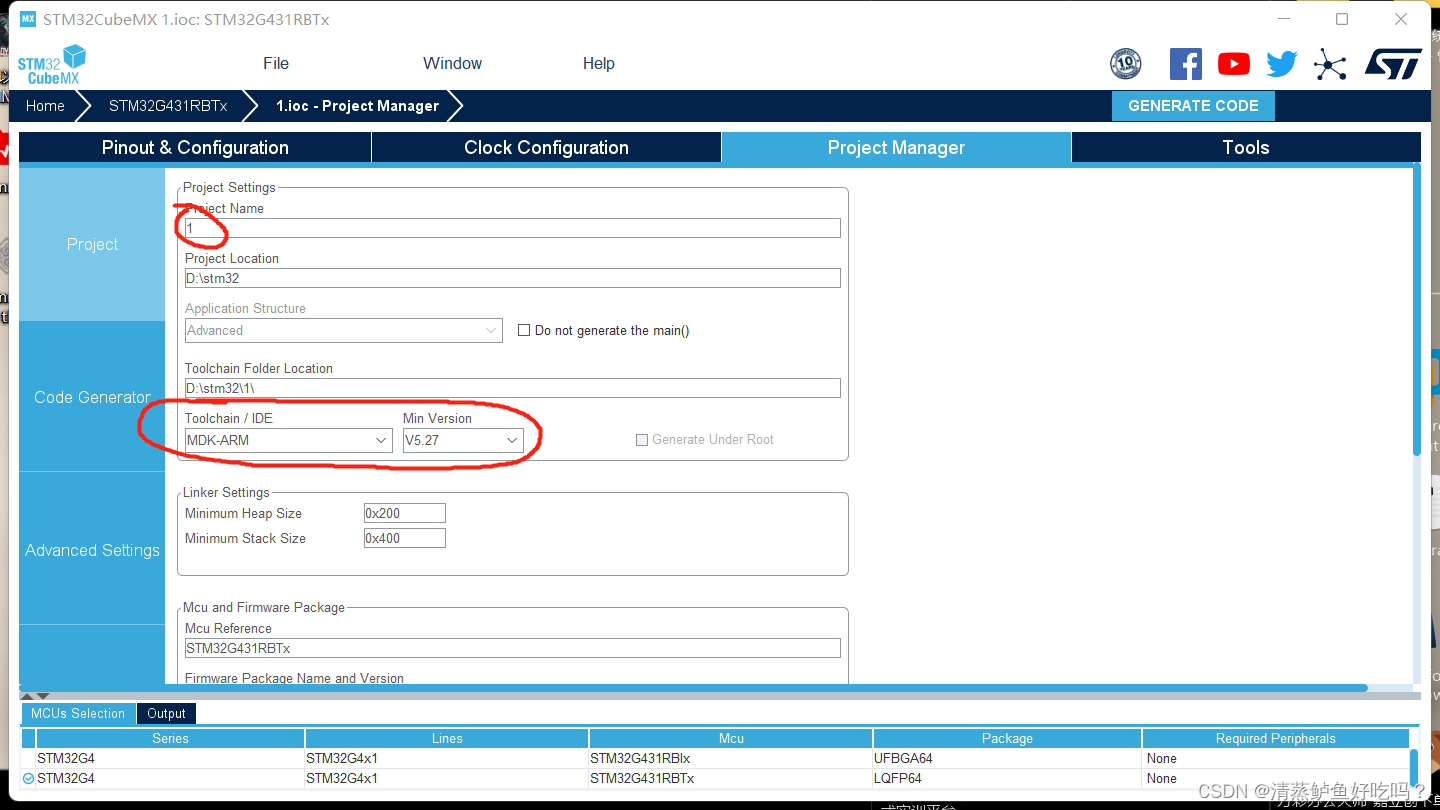Click the Toolchain Folder Location field
The height and width of the screenshot is (810, 1440).
tap(513, 388)
